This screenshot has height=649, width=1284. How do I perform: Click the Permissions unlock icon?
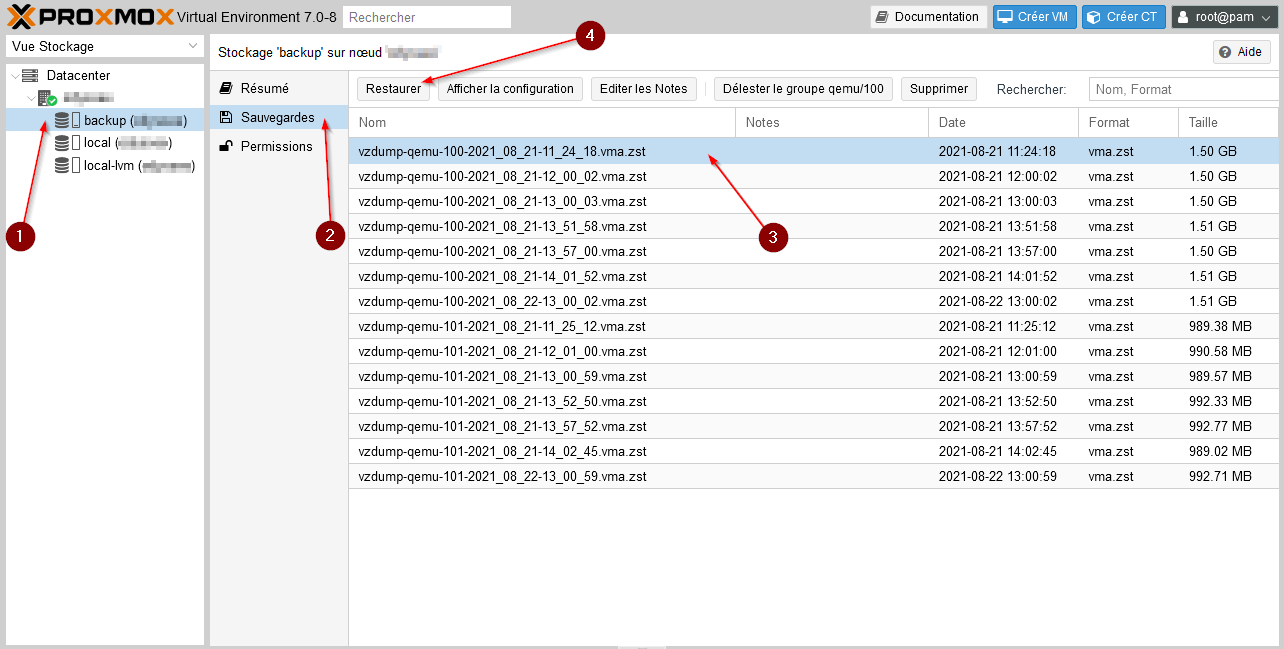click(x=226, y=147)
